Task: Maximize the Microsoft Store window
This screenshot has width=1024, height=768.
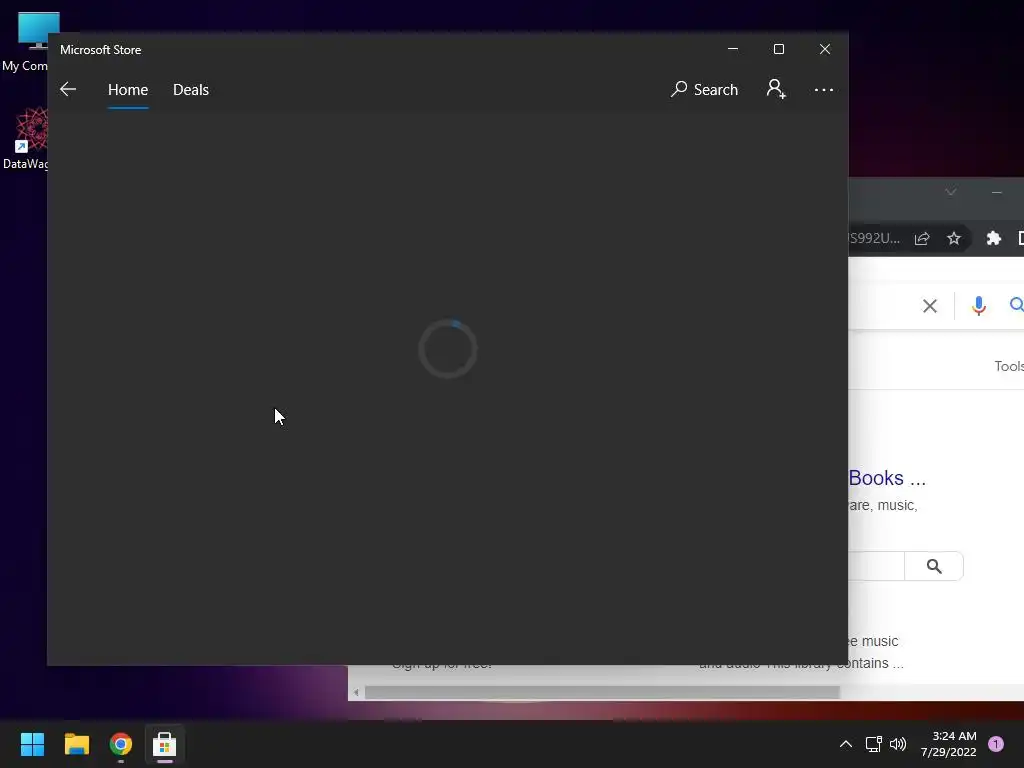Action: coord(778,49)
